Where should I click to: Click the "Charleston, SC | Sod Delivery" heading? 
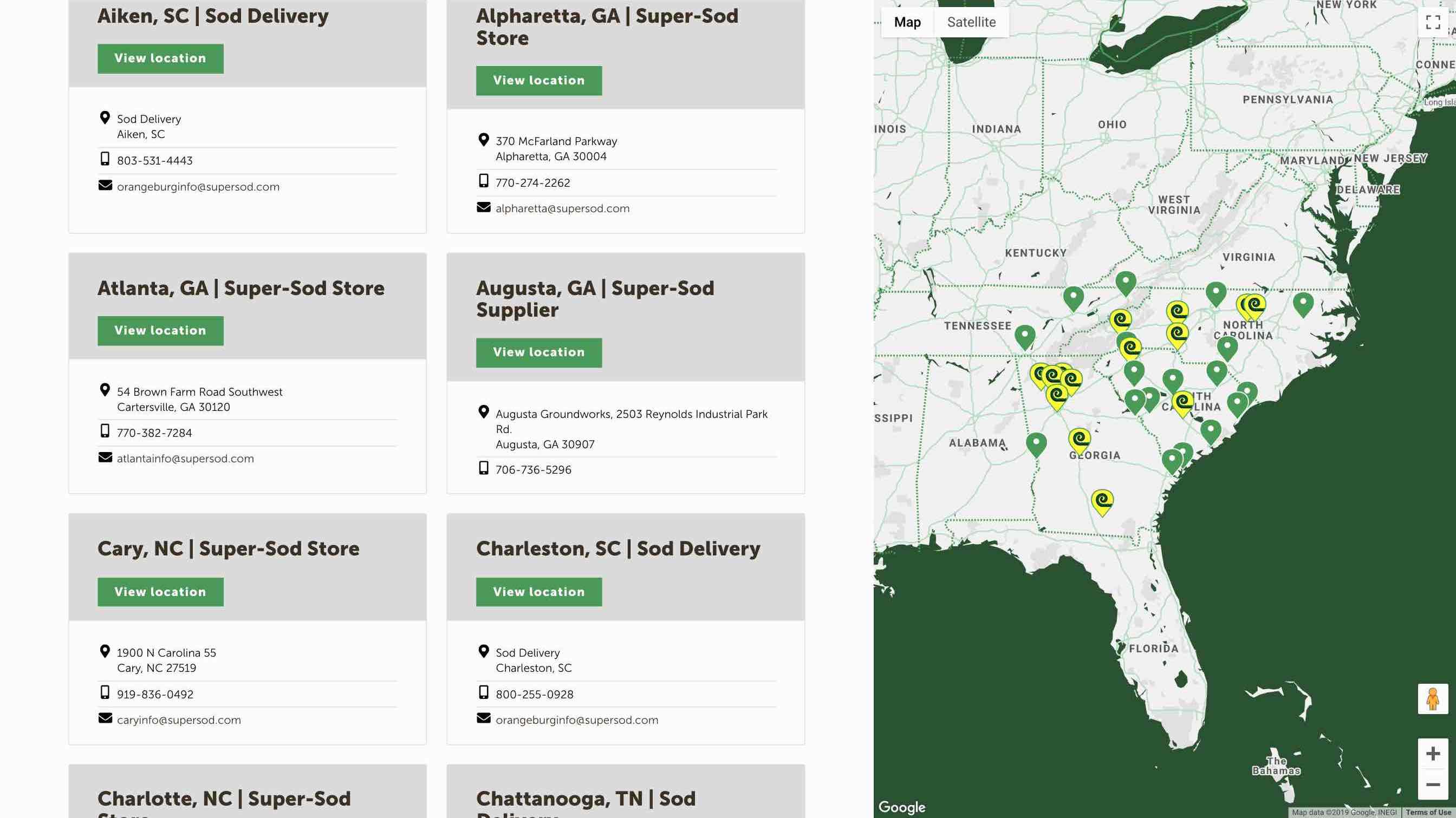pyautogui.click(x=618, y=548)
